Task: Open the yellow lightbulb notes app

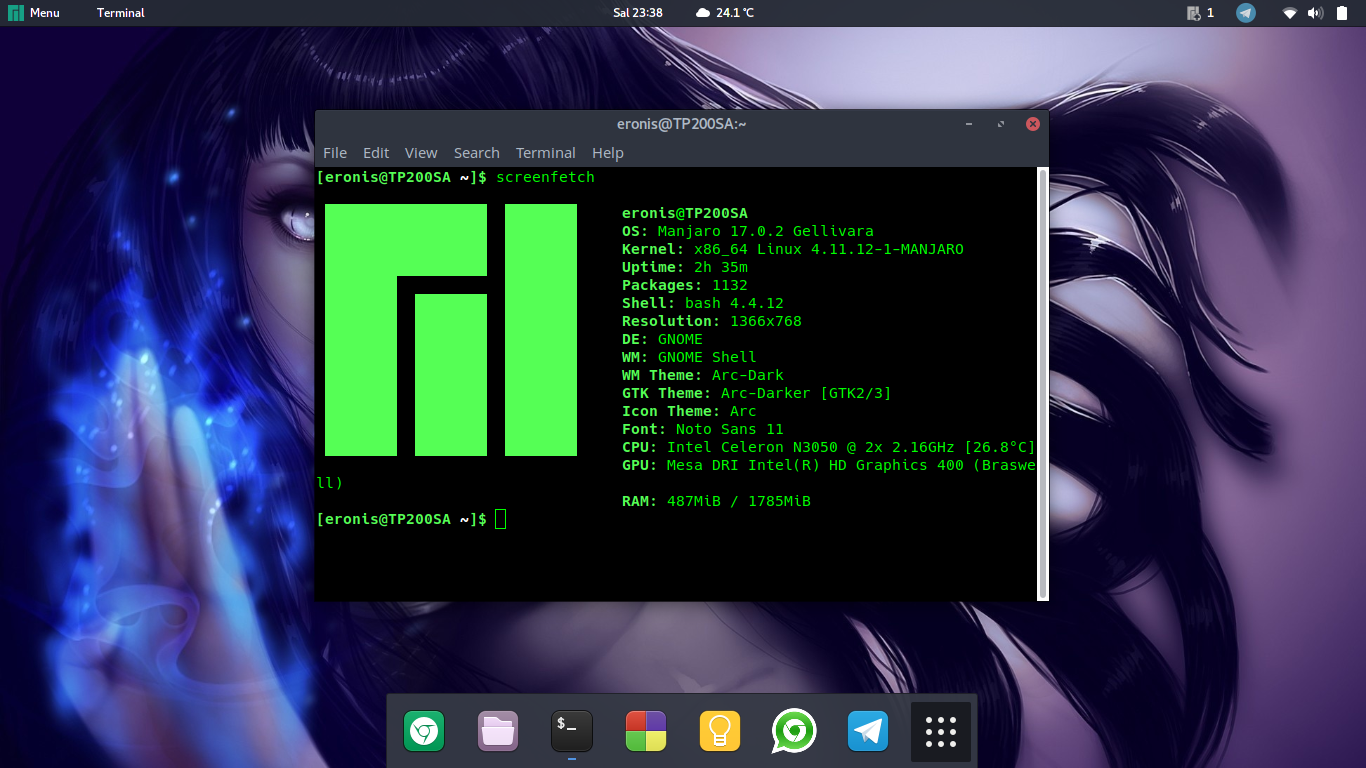Action: pos(719,732)
